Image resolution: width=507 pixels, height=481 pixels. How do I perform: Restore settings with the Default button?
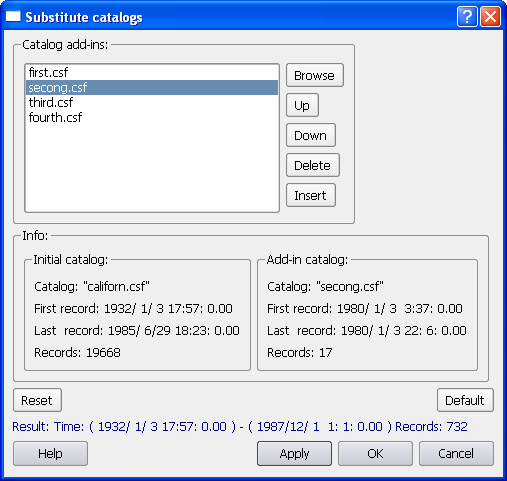click(x=465, y=400)
